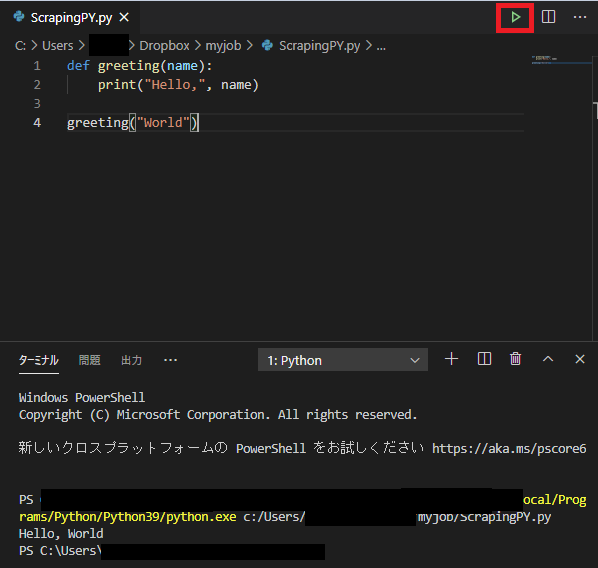Click the Windows PowerShell header line in terminal
598x568 pixels.
pos(82,398)
